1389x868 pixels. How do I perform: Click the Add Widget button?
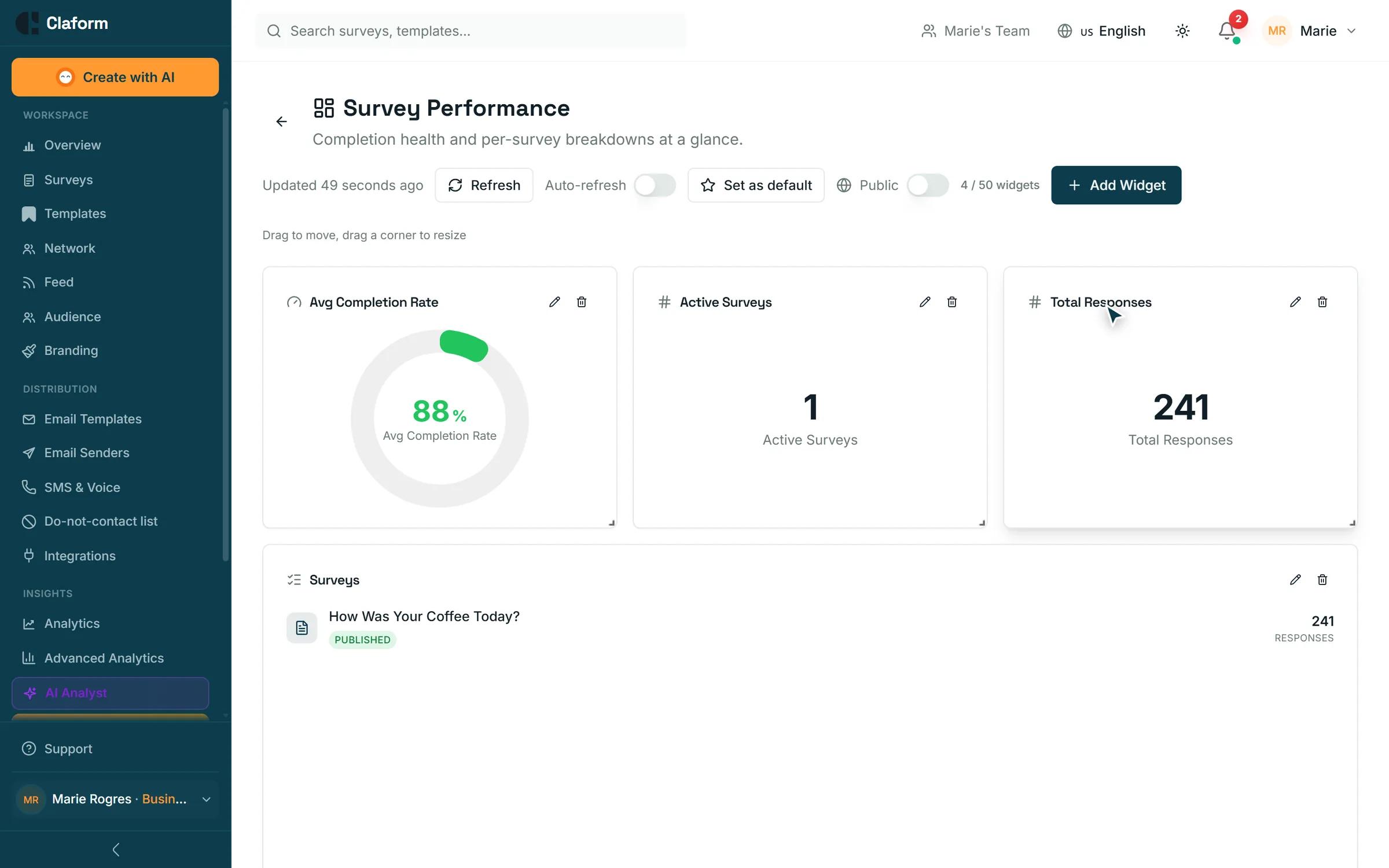[1116, 185]
